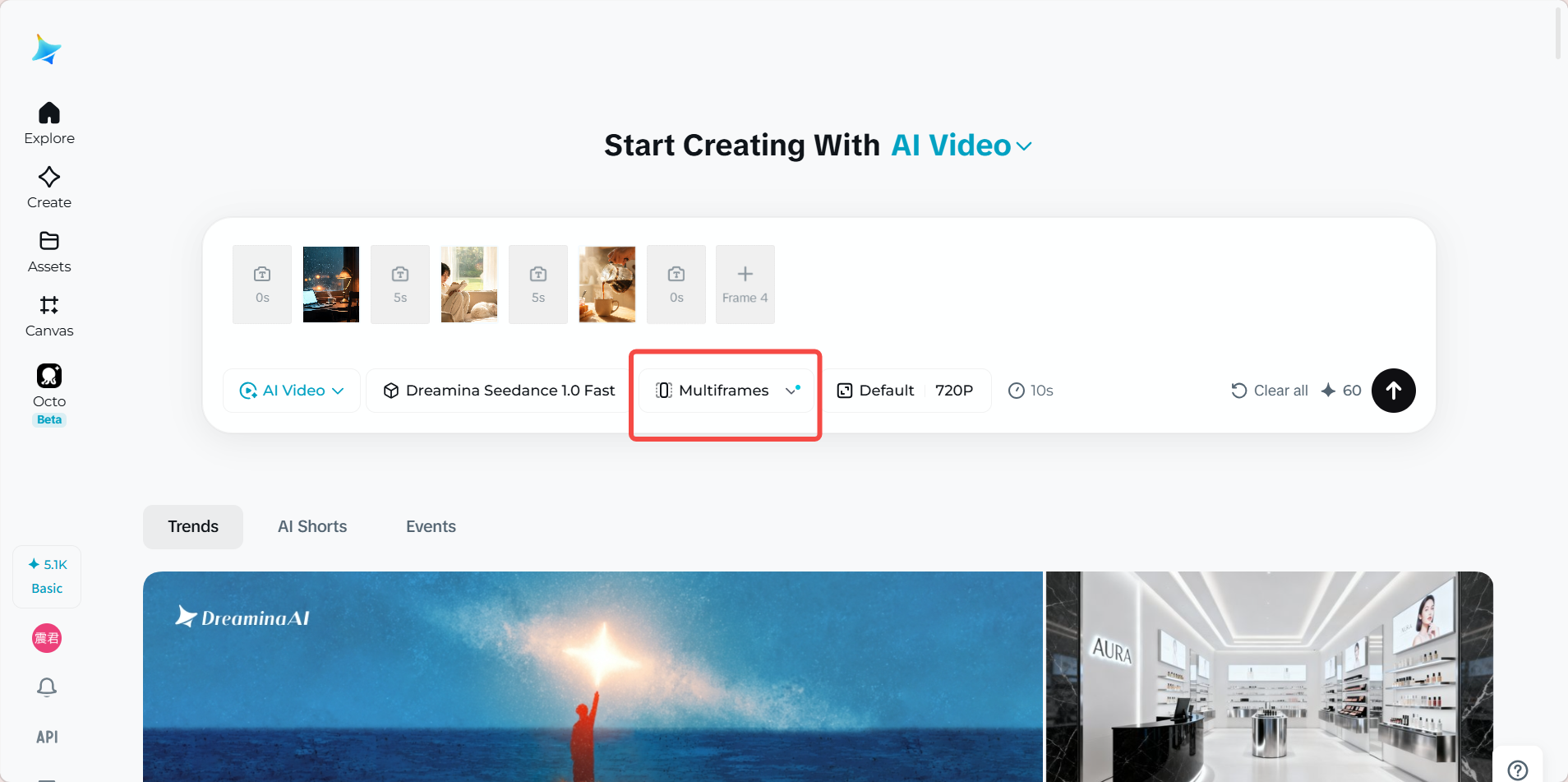Select the person reading frame thumbnail
Viewport: 1568px width, 782px height.
pyautogui.click(x=469, y=285)
